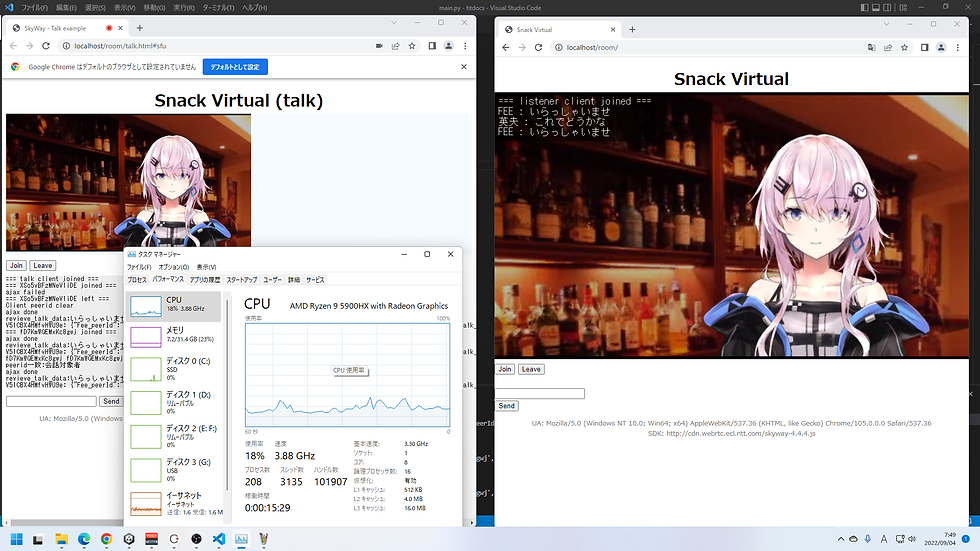Open Windows Start menu
The image size is (980, 551).
click(x=17, y=539)
